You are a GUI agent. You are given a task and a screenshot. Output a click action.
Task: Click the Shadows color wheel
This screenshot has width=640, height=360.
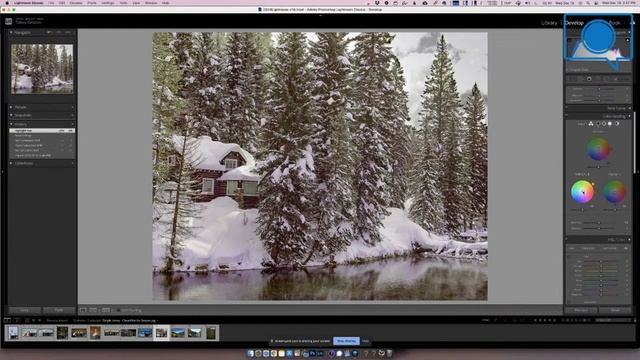(x=582, y=192)
